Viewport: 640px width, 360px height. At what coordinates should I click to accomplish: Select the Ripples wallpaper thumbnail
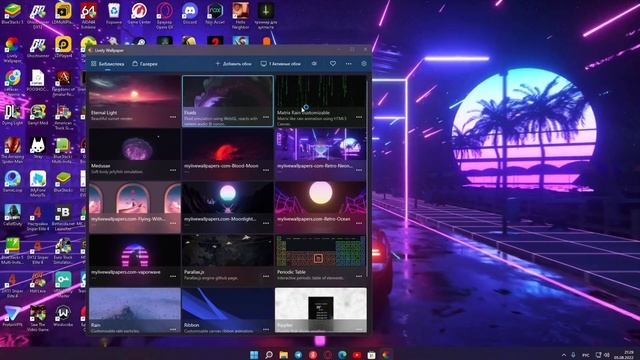pos(320,310)
